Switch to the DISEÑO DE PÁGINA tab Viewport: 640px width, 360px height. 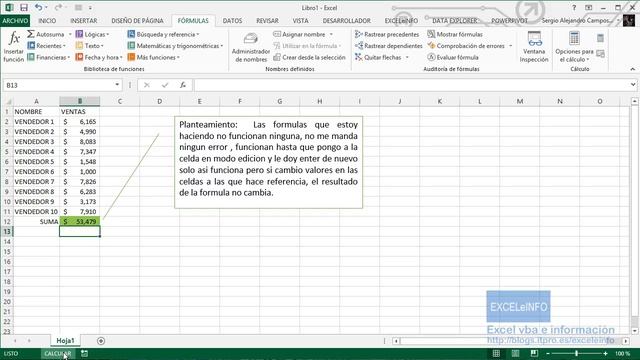pos(138,20)
